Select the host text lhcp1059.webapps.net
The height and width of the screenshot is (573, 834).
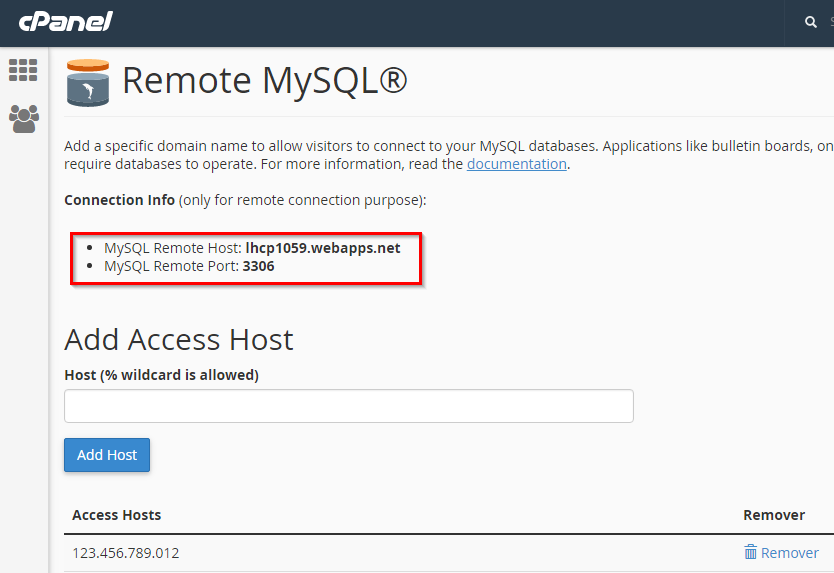click(x=323, y=248)
